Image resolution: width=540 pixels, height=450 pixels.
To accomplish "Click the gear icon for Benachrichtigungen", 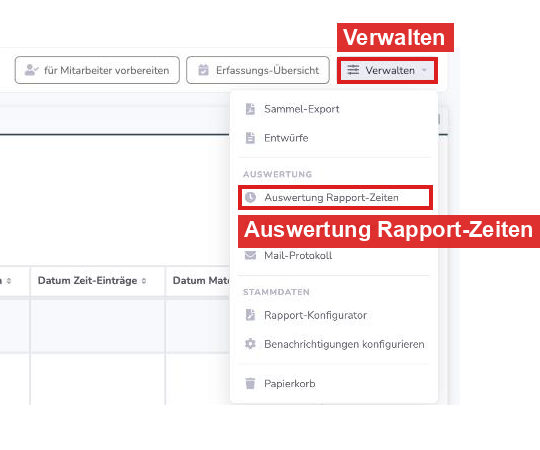I will [x=250, y=344].
